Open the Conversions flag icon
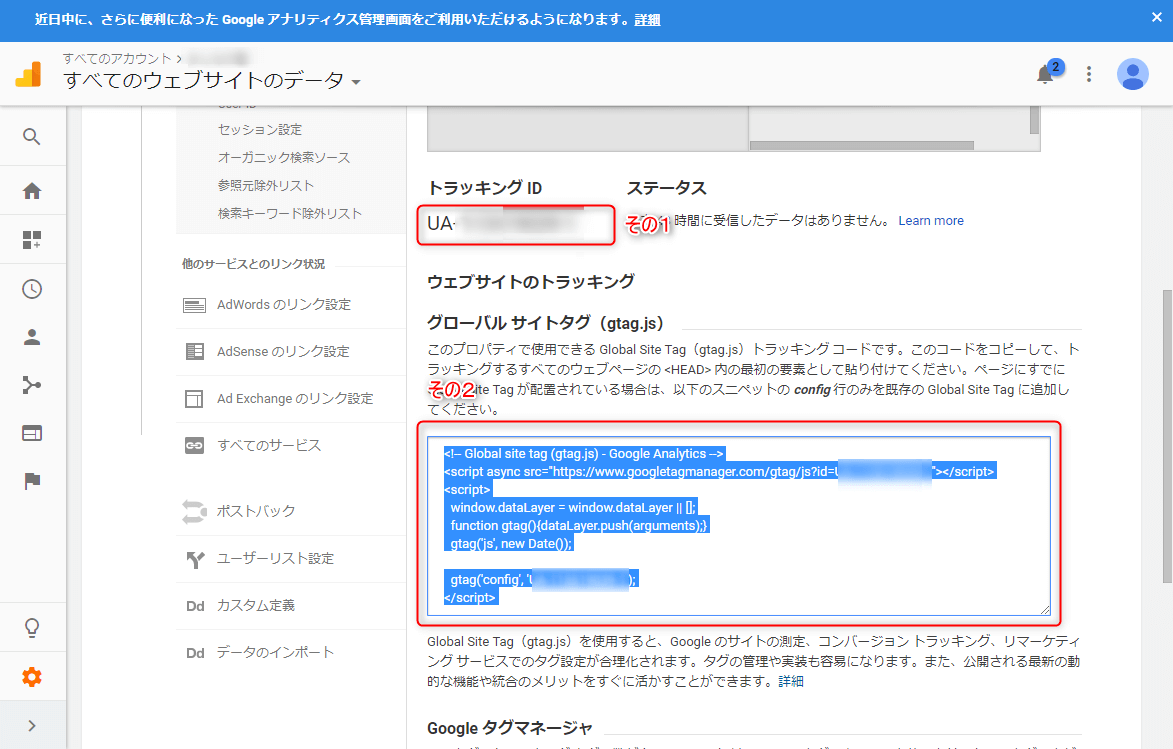Image resolution: width=1173 pixels, height=749 pixels. (32, 481)
